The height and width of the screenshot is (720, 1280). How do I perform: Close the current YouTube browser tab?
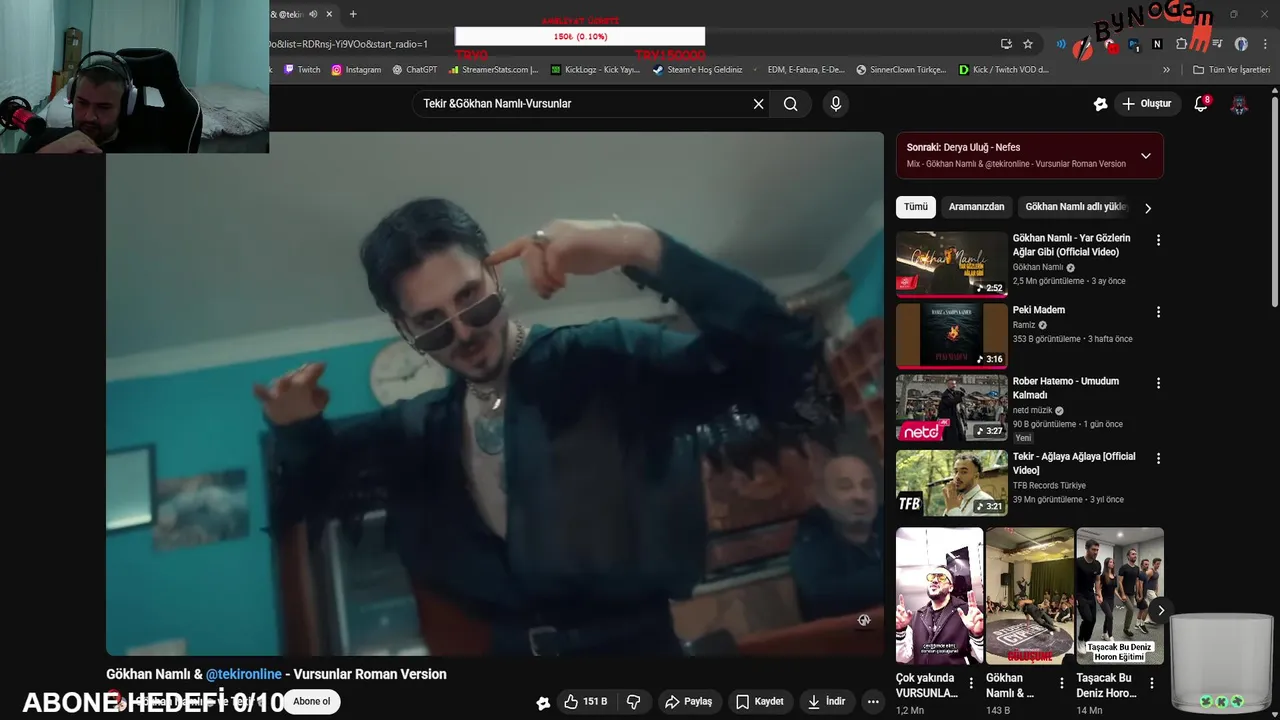328,14
